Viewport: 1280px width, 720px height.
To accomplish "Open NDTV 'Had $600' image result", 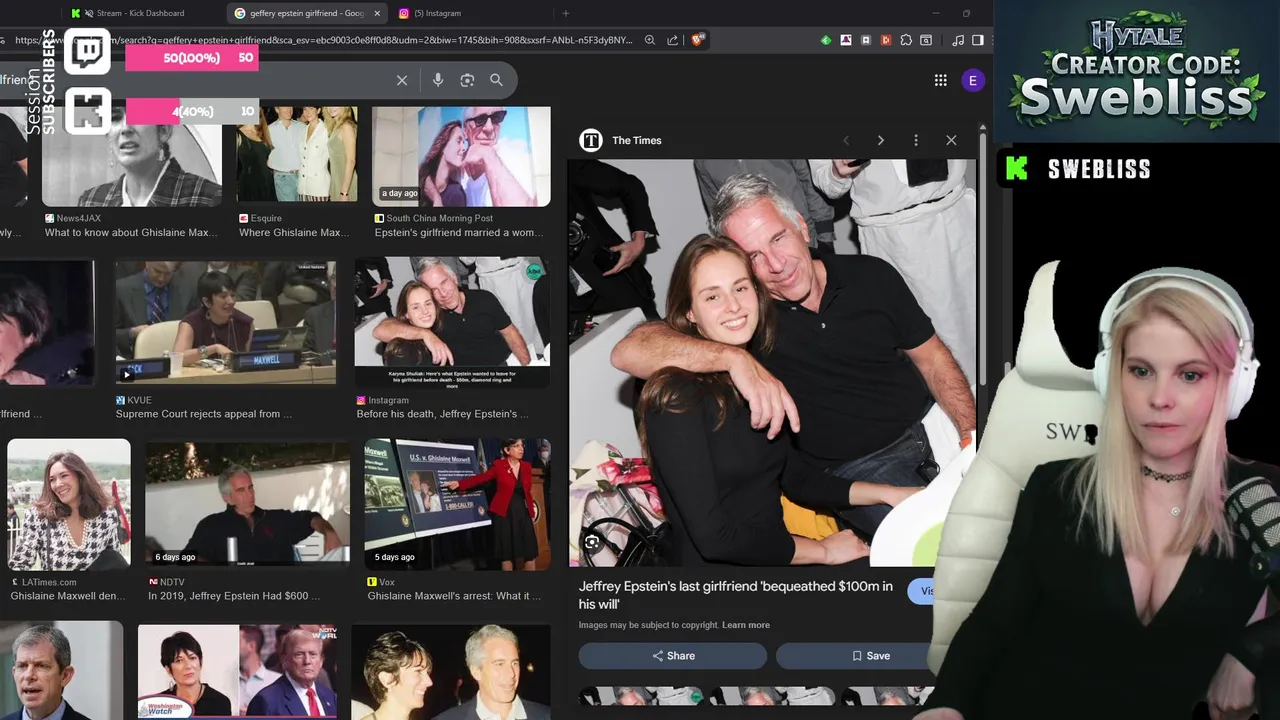I will (x=248, y=506).
